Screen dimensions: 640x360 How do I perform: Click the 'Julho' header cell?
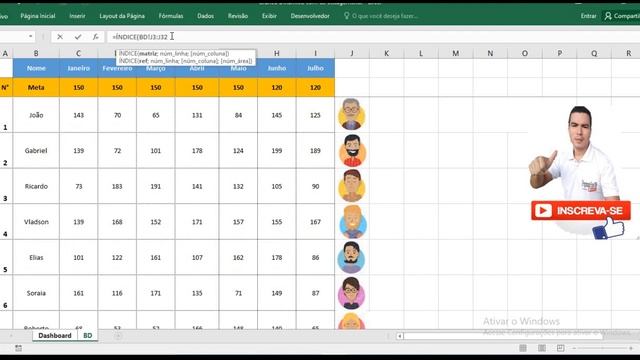coord(315,68)
